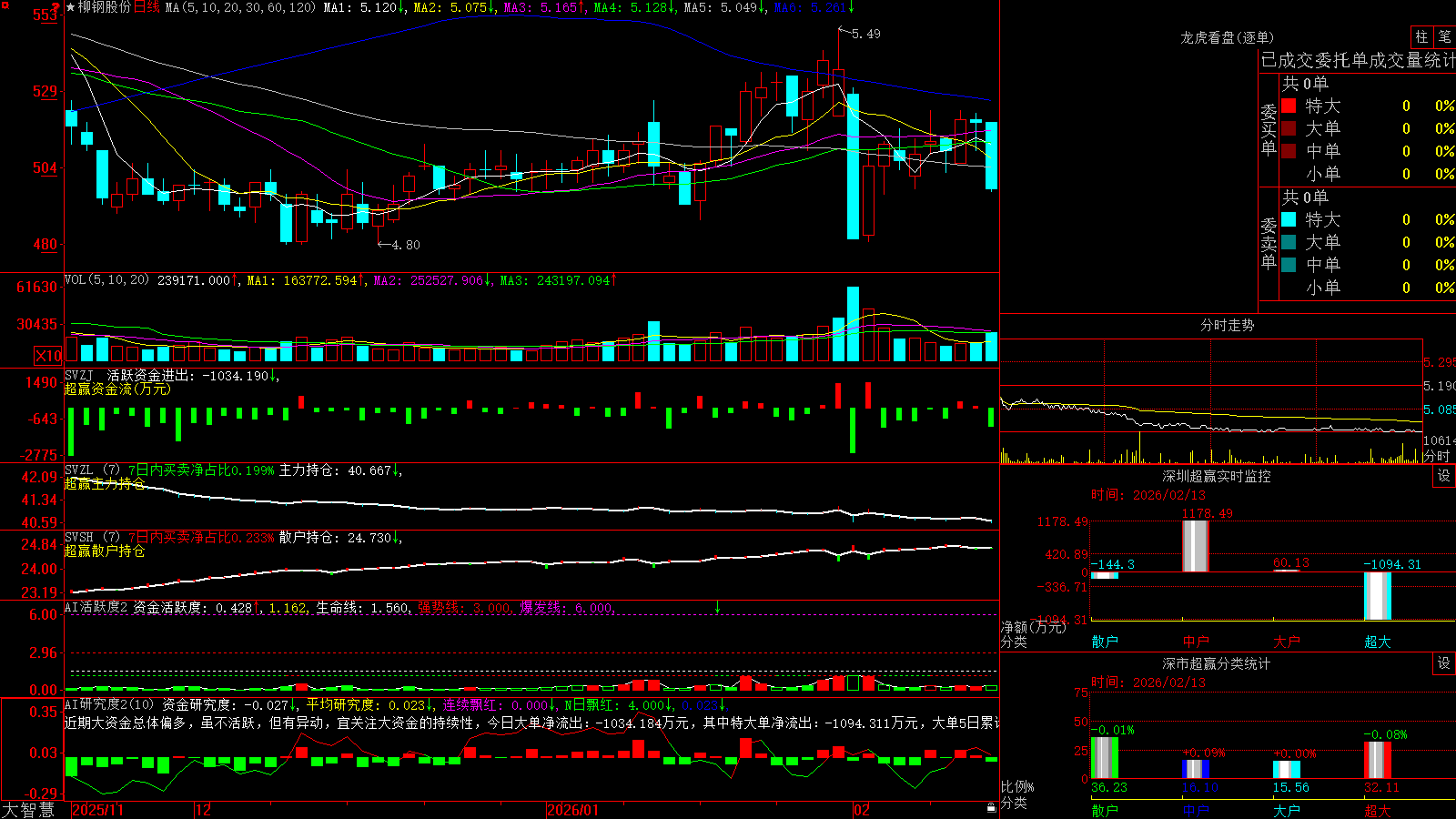Open 设 settings for 深圳超赢实时监控
The width and height of the screenshot is (1456, 819).
tap(1443, 476)
